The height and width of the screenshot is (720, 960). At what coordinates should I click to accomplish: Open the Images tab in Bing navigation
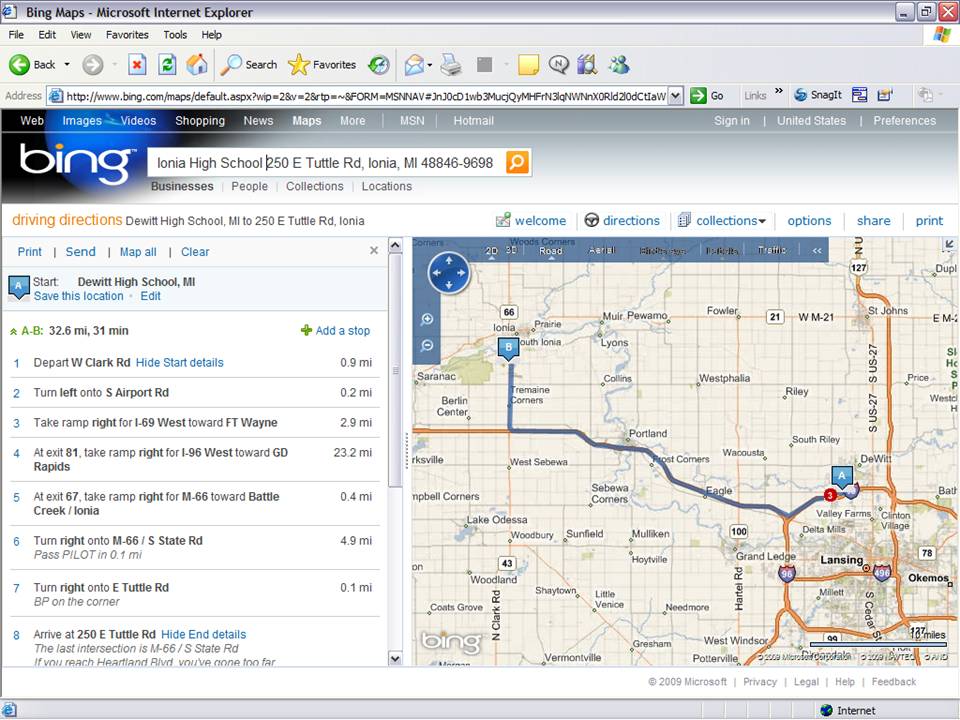82,121
